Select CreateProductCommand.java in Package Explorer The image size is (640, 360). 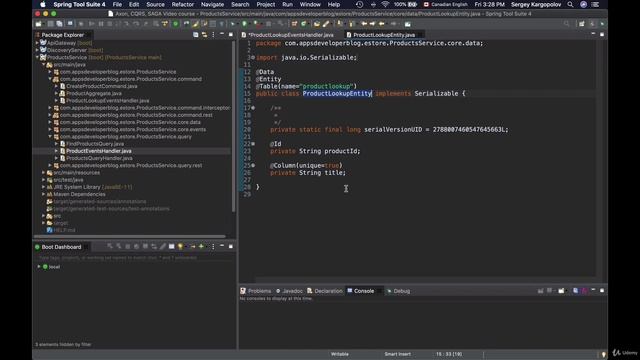102,86
